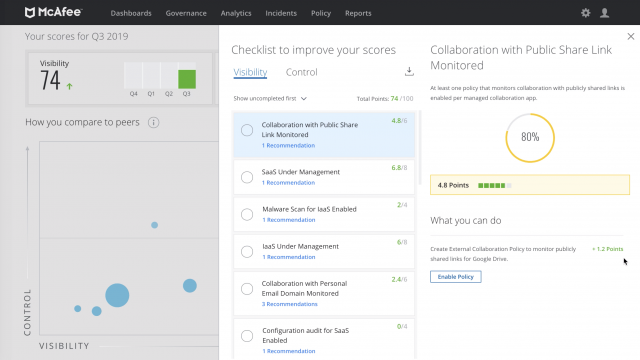Click the largest blue bubble in chart
640x360 pixels.
click(117, 295)
